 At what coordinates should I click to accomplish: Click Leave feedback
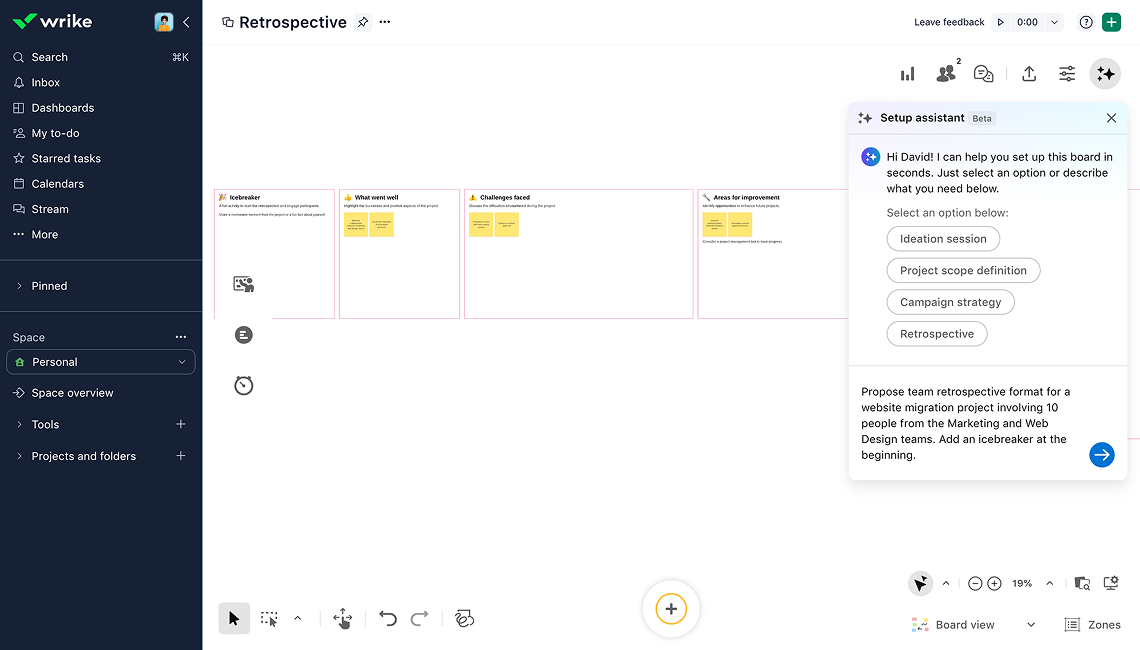click(x=948, y=21)
